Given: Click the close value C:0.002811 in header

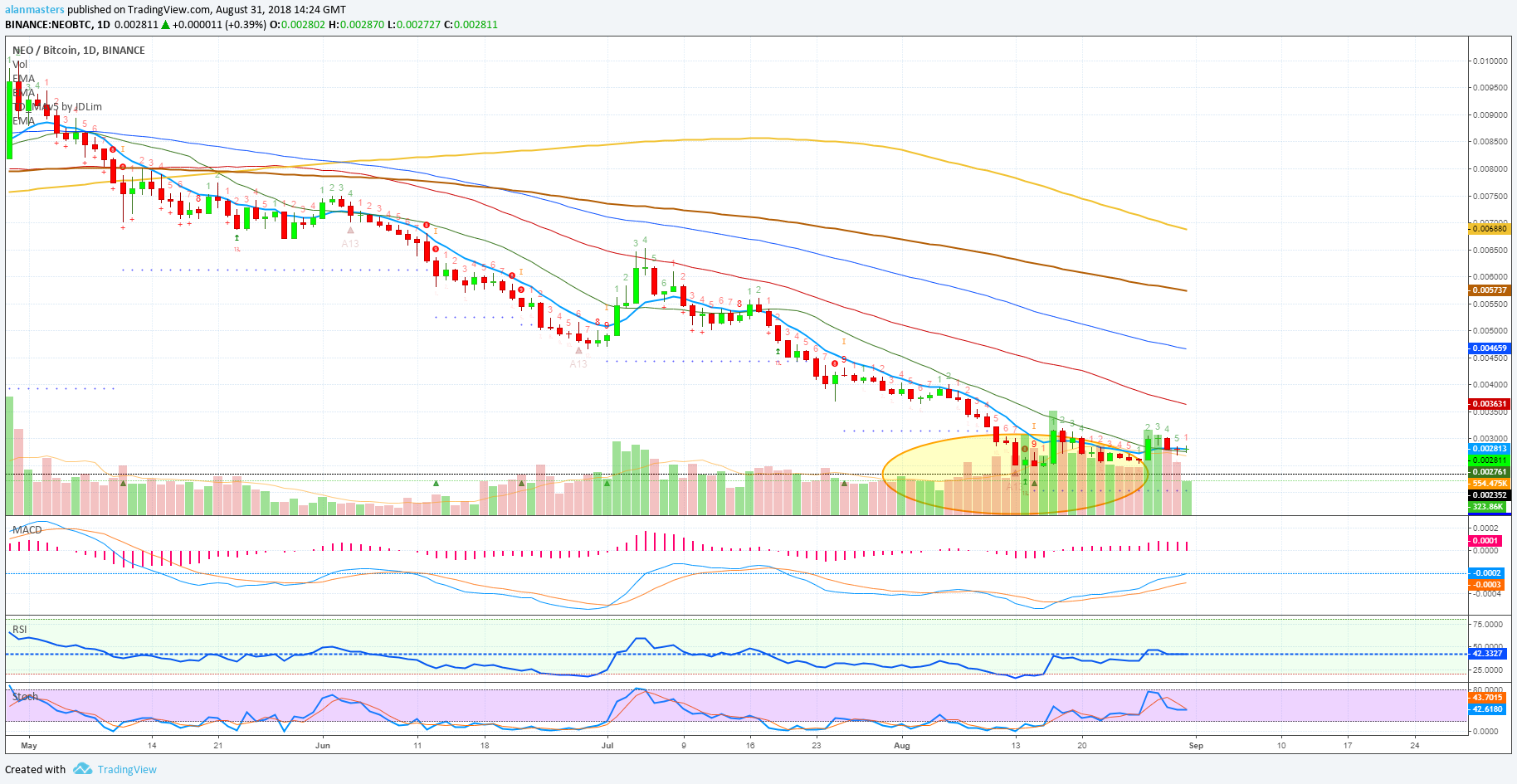Looking at the screenshot, I should [x=471, y=24].
